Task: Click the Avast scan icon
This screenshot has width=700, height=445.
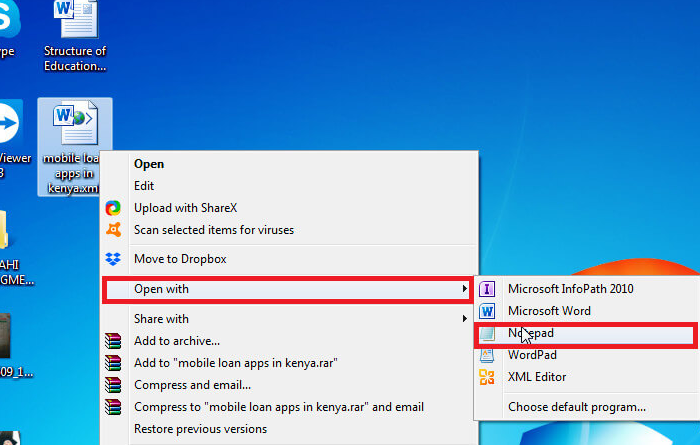Action: point(113,229)
